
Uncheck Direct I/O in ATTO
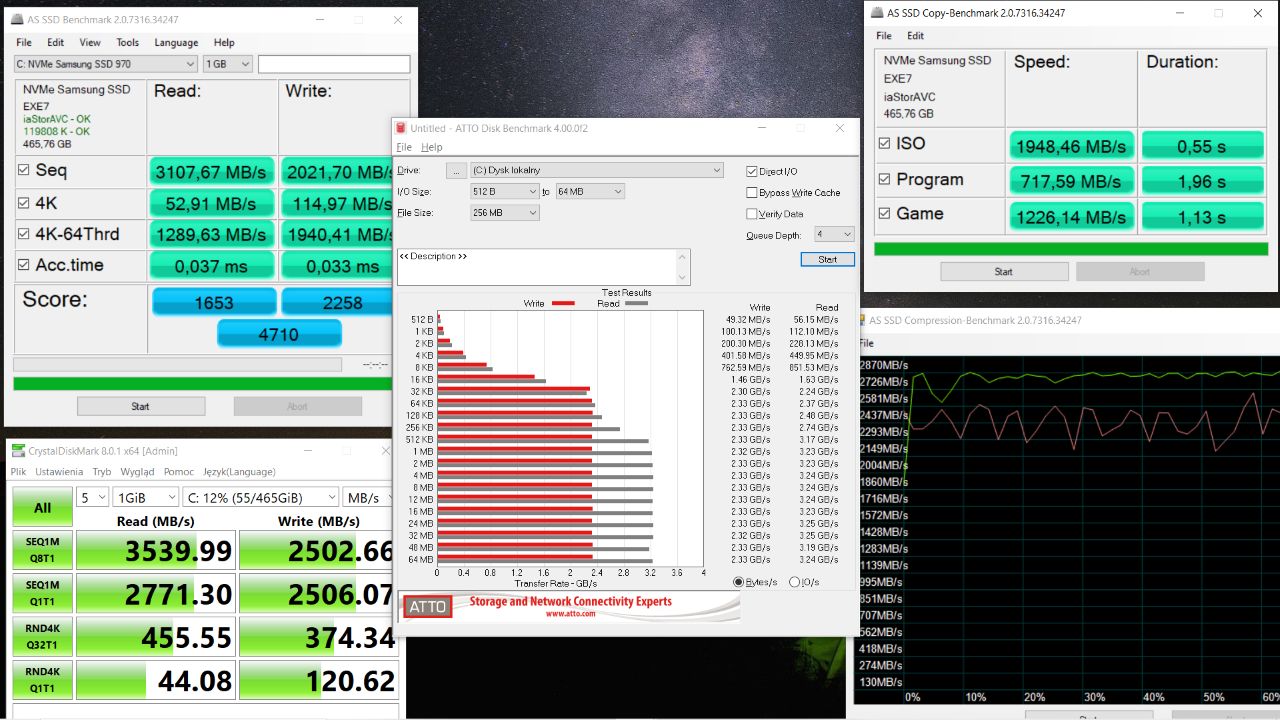pos(752,171)
